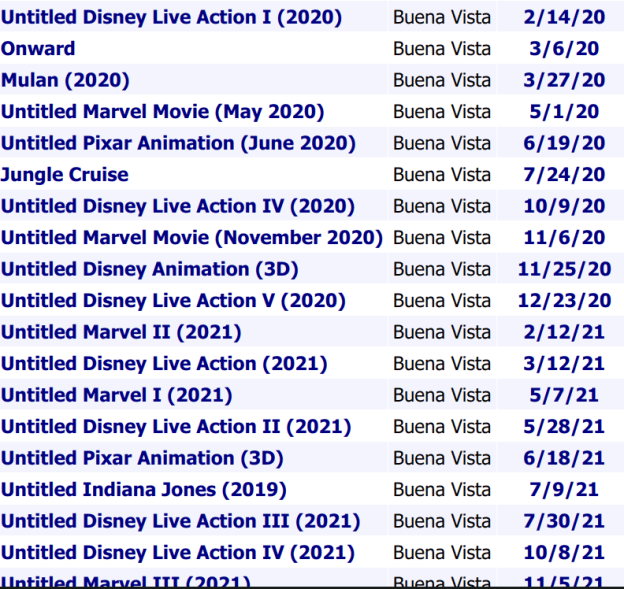Select Untitled Marvel Movie (November 2020)
This screenshot has width=624, height=589.
[192, 238]
